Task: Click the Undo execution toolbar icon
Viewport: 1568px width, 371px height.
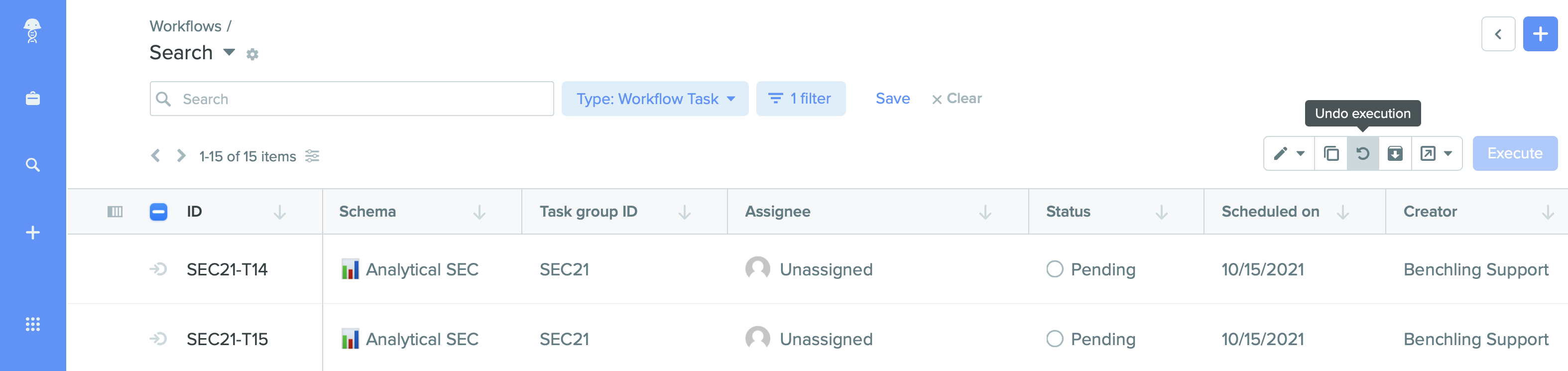Action: click(x=1362, y=153)
